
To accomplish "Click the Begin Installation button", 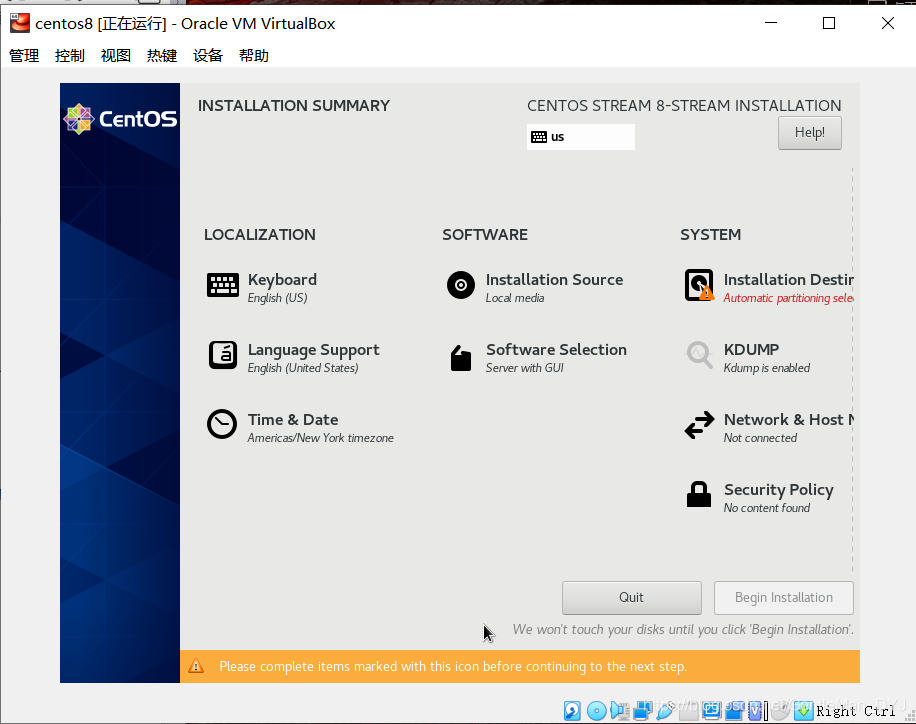I will (783, 597).
